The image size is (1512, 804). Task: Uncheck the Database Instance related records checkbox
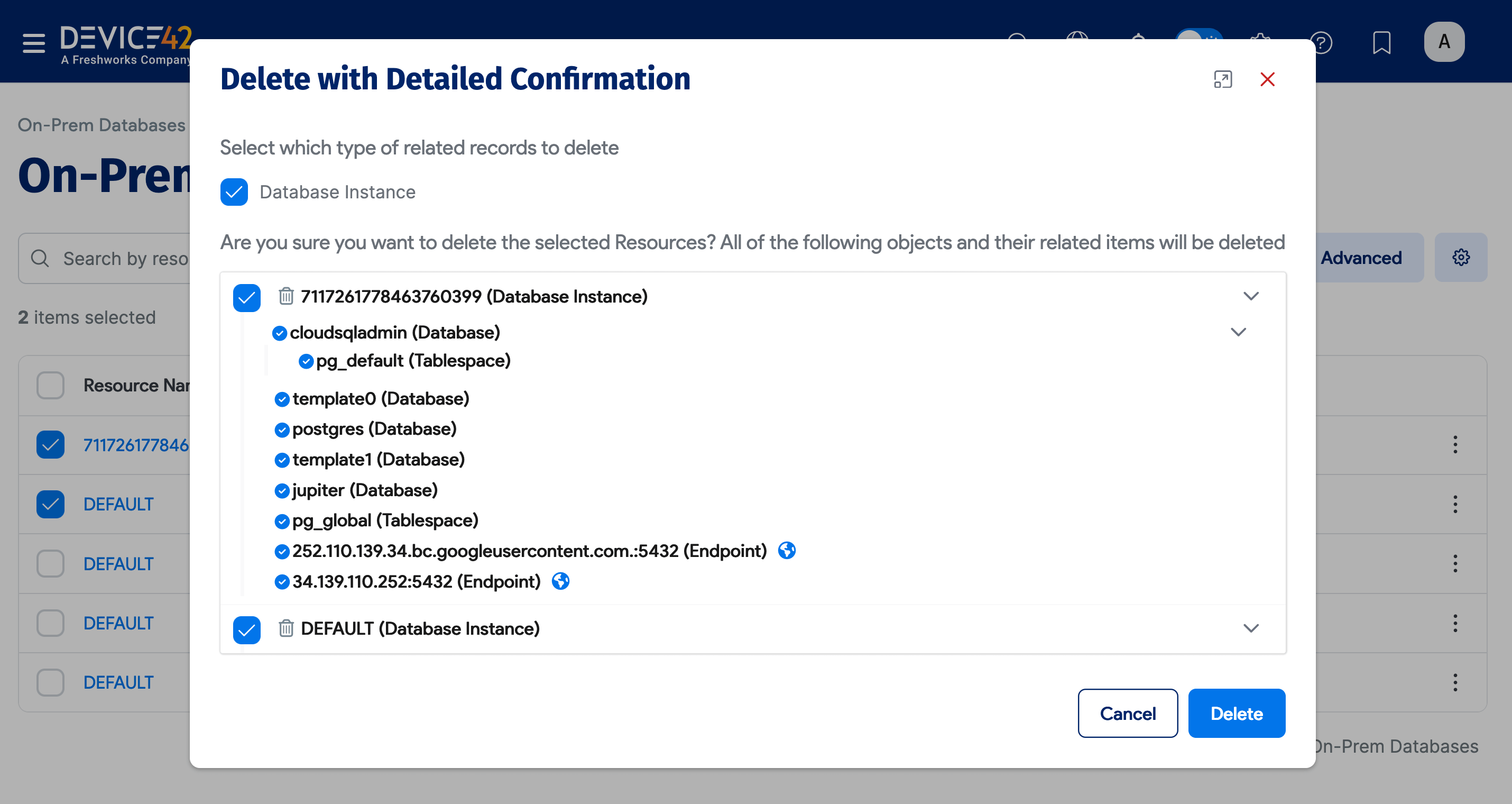(x=234, y=191)
